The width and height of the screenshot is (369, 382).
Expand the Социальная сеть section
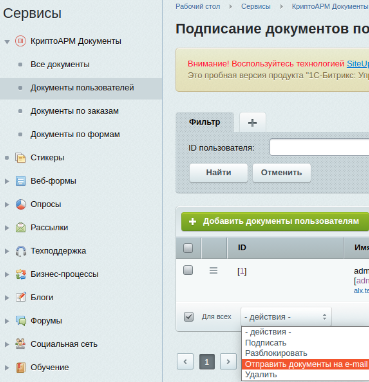coord(7,344)
